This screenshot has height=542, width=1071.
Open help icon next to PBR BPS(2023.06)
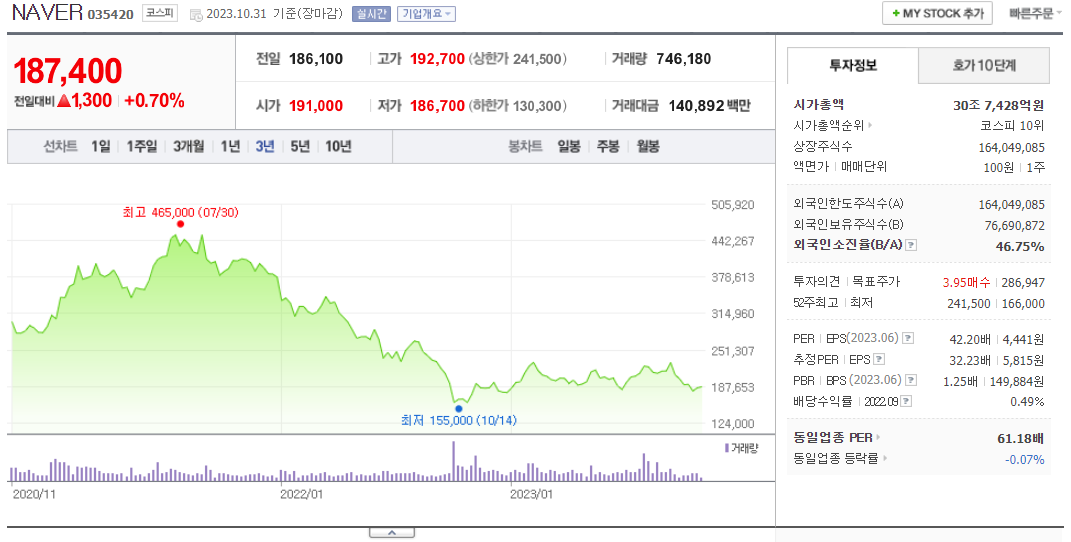[x=911, y=380]
